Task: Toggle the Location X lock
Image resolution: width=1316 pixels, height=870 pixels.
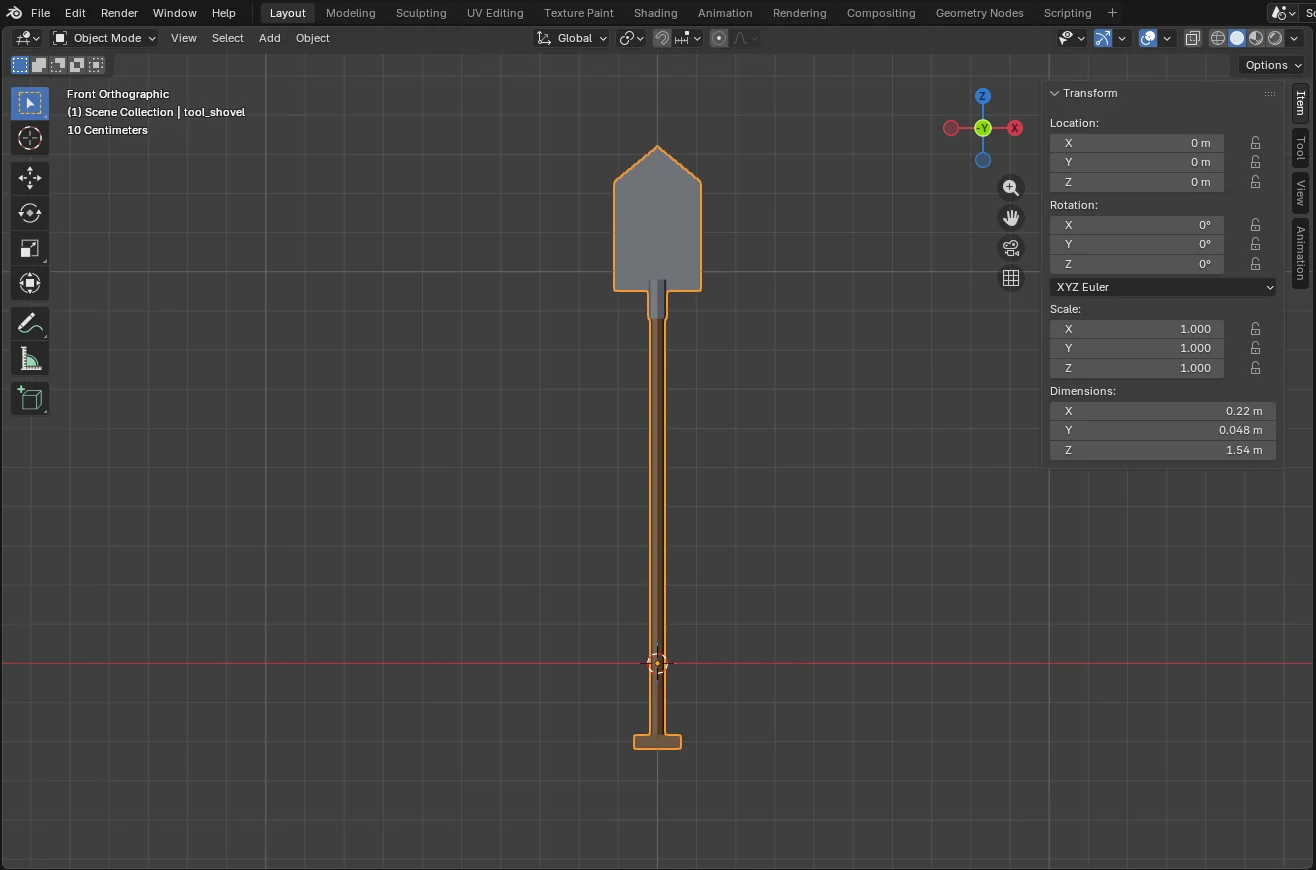Action: (x=1255, y=143)
